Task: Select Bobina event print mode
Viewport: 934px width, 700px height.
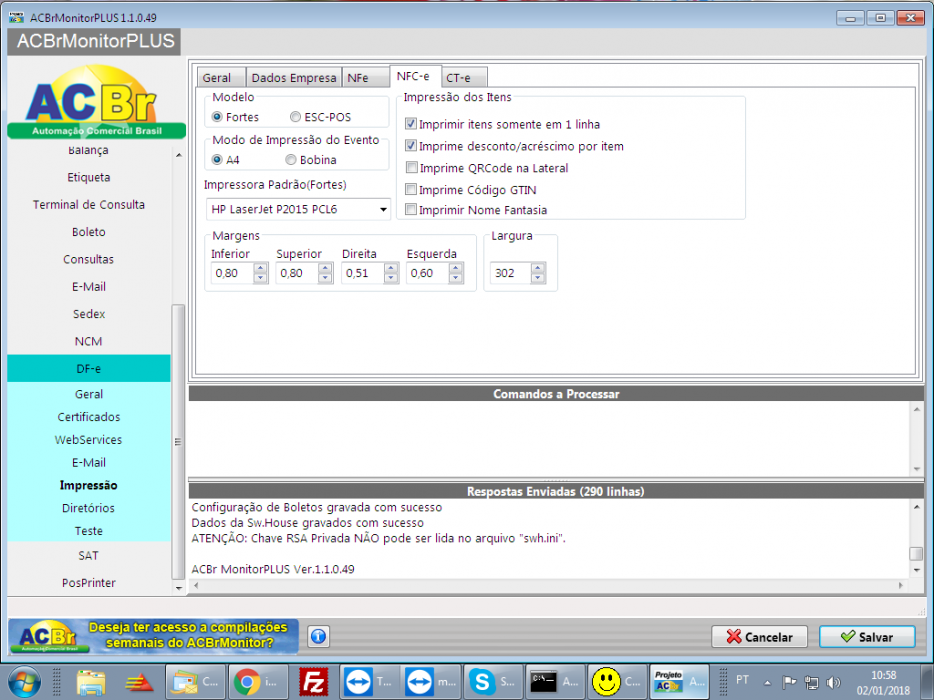Action: 291,160
